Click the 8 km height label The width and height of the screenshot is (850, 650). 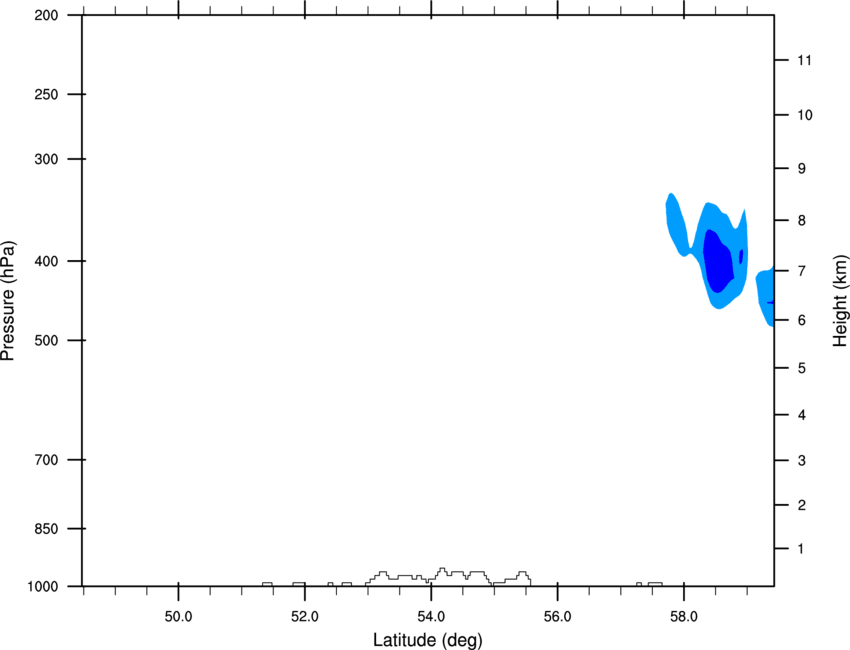(802, 221)
